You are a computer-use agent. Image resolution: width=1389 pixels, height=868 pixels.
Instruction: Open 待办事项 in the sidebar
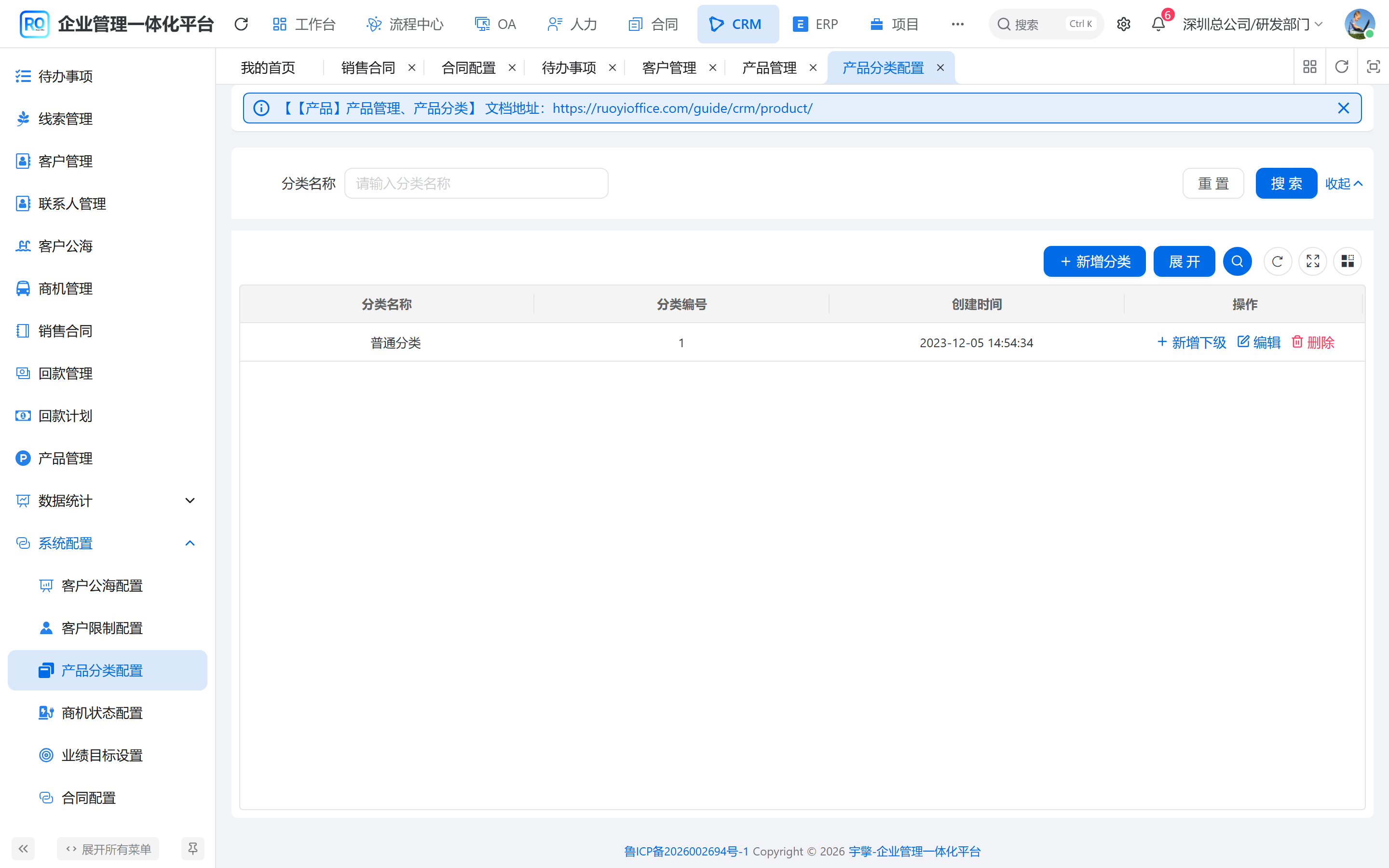point(108,76)
